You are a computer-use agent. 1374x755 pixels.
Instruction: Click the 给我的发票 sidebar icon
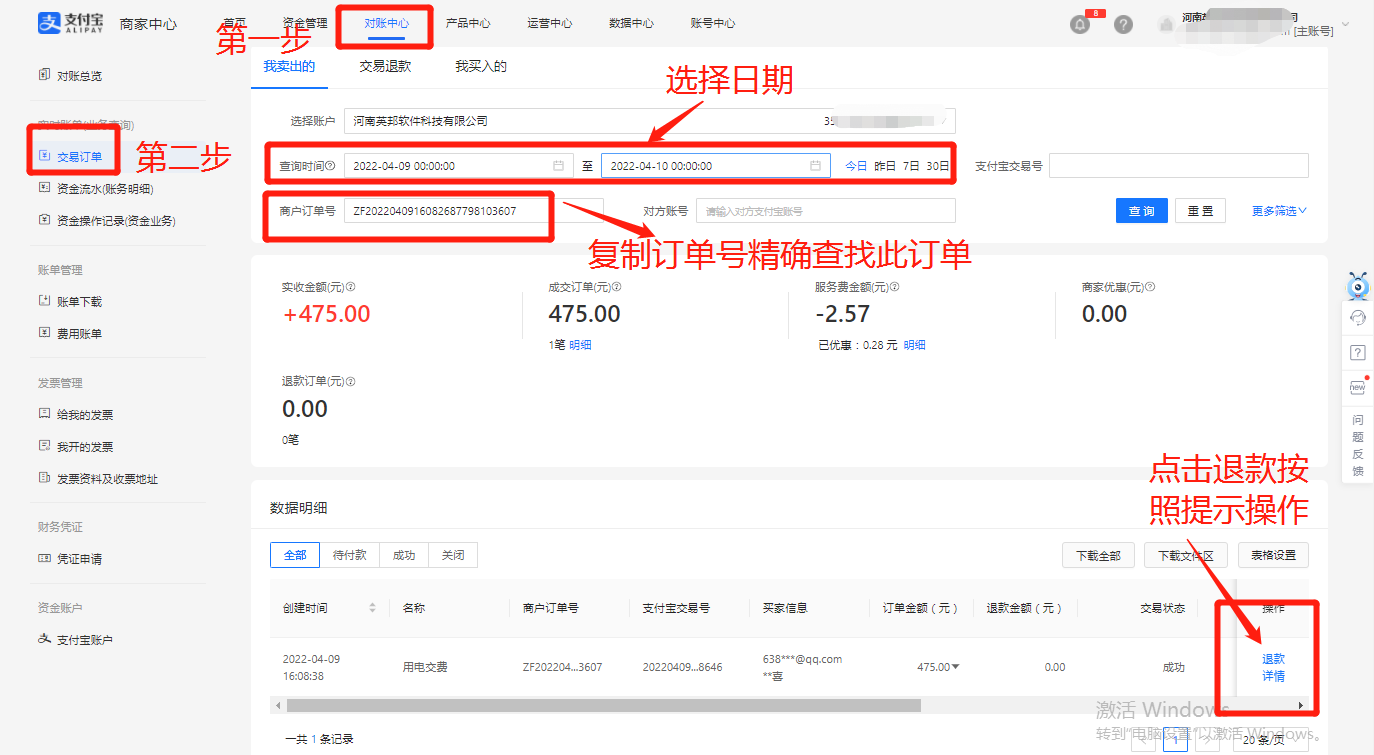[x=44, y=414]
